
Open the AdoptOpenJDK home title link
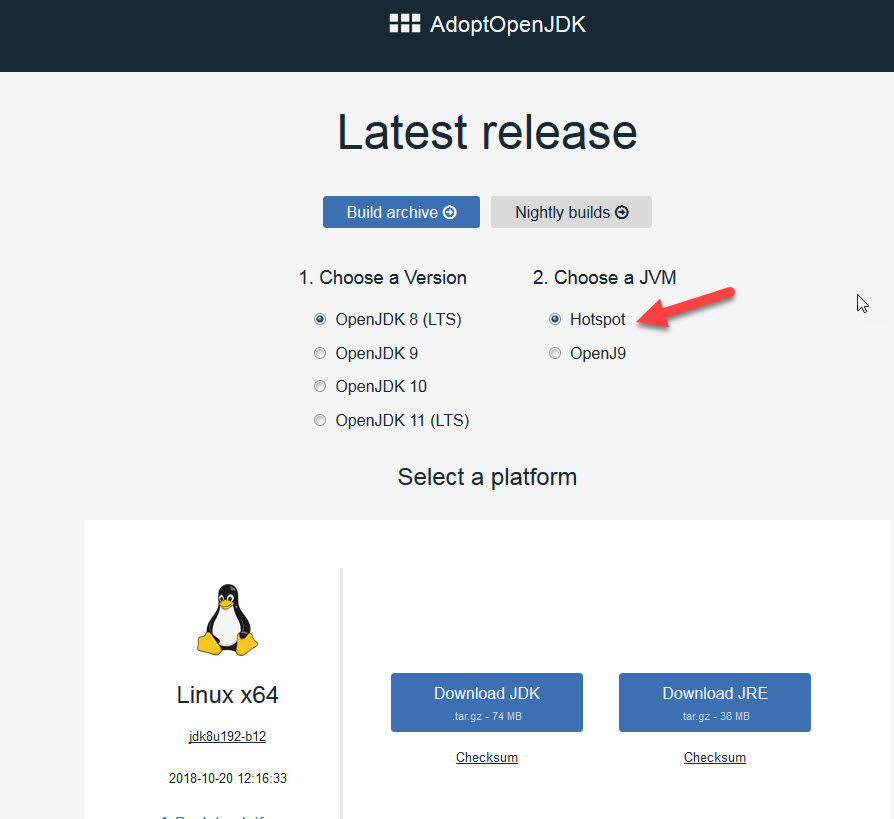(507, 25)
